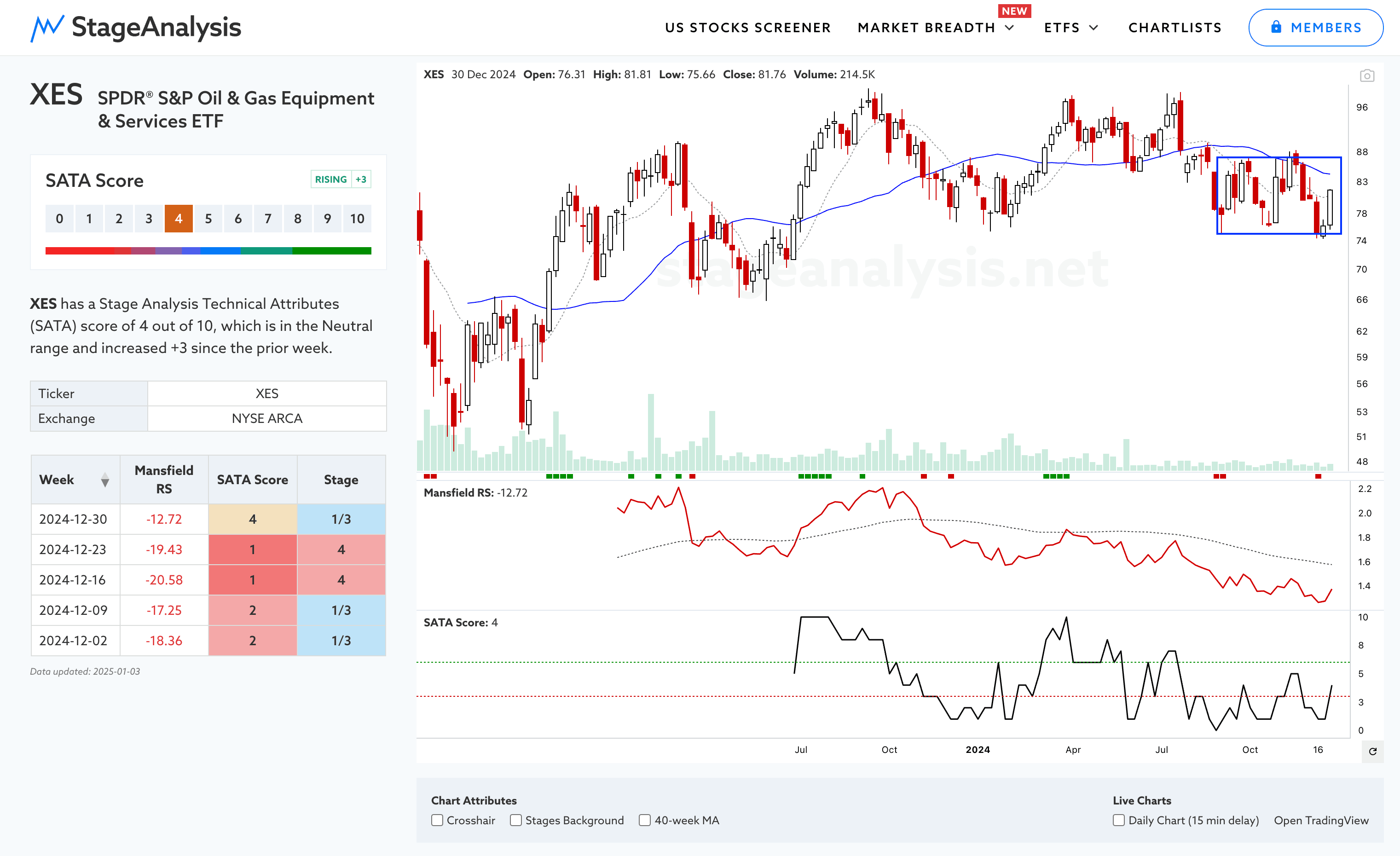The image size is (1400, 856).
Task: Click the chart reset refresh icon
Action: click(x=1372, y=751)
